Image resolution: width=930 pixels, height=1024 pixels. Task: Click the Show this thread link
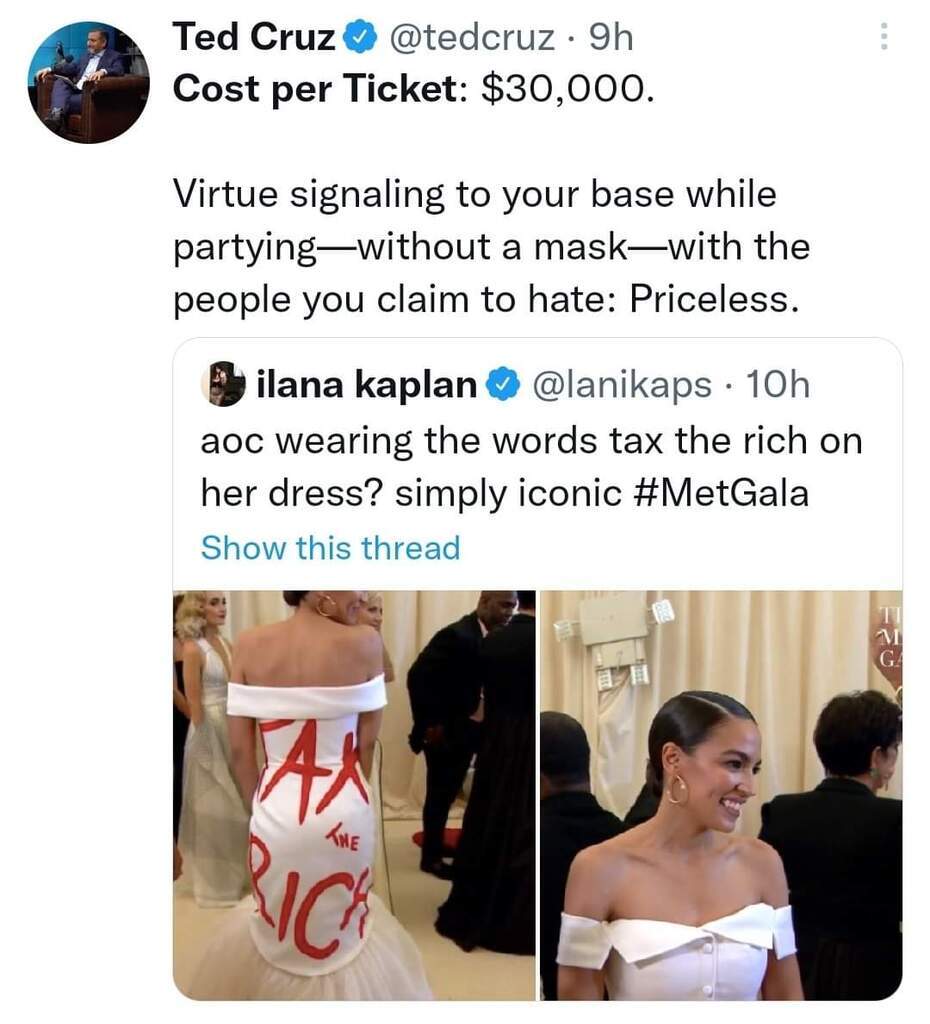pos(330,548)
